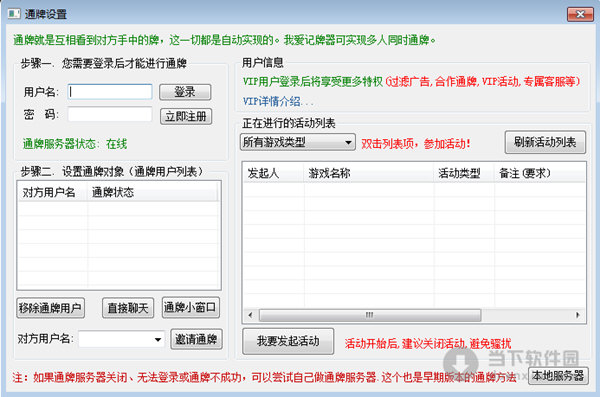
Task: Click the 登录 login button
Action: pyautogui.click(x=185, y=92)
